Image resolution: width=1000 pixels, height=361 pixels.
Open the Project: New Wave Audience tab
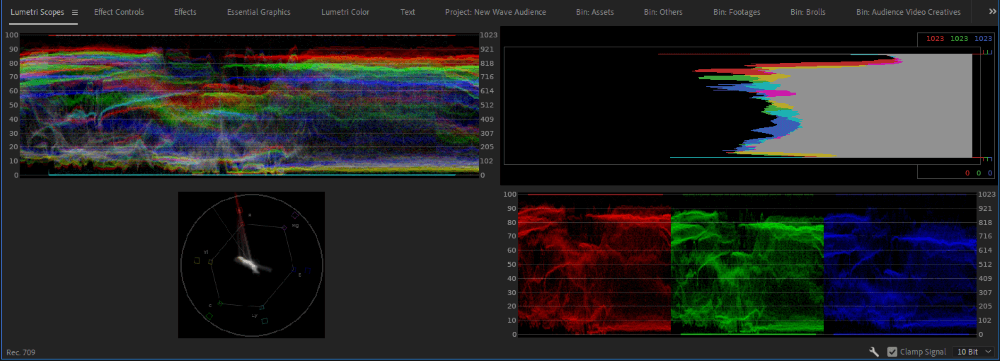(496, 12)
